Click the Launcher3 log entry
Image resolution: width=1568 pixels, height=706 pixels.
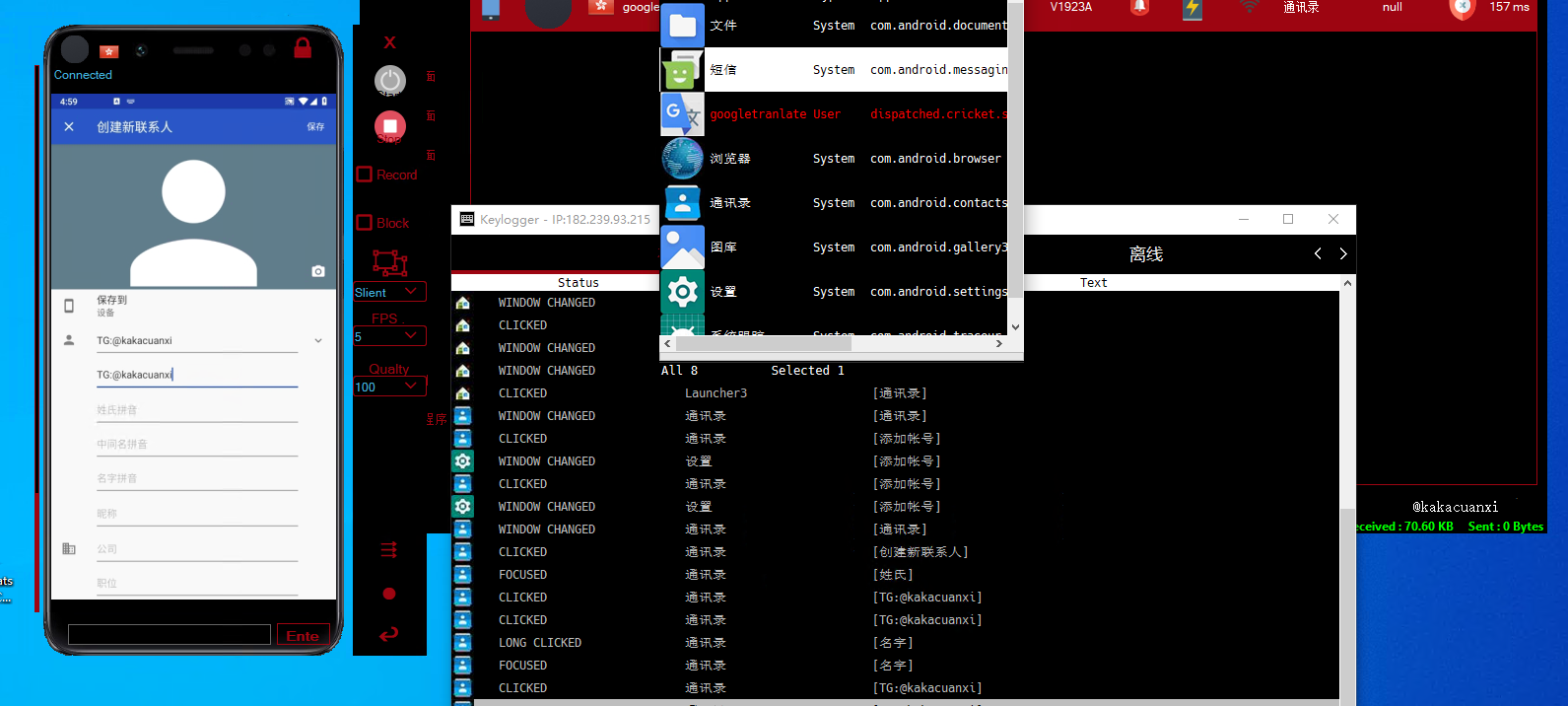pos(716,393)
